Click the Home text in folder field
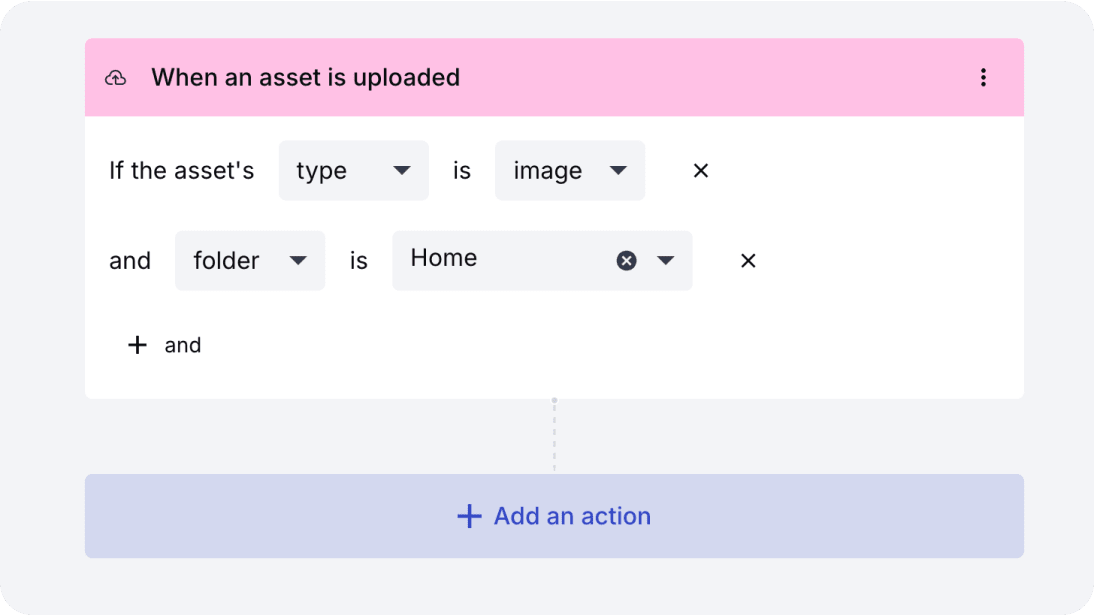Viewport: 1094px width, 615px height. click(444, 258)
